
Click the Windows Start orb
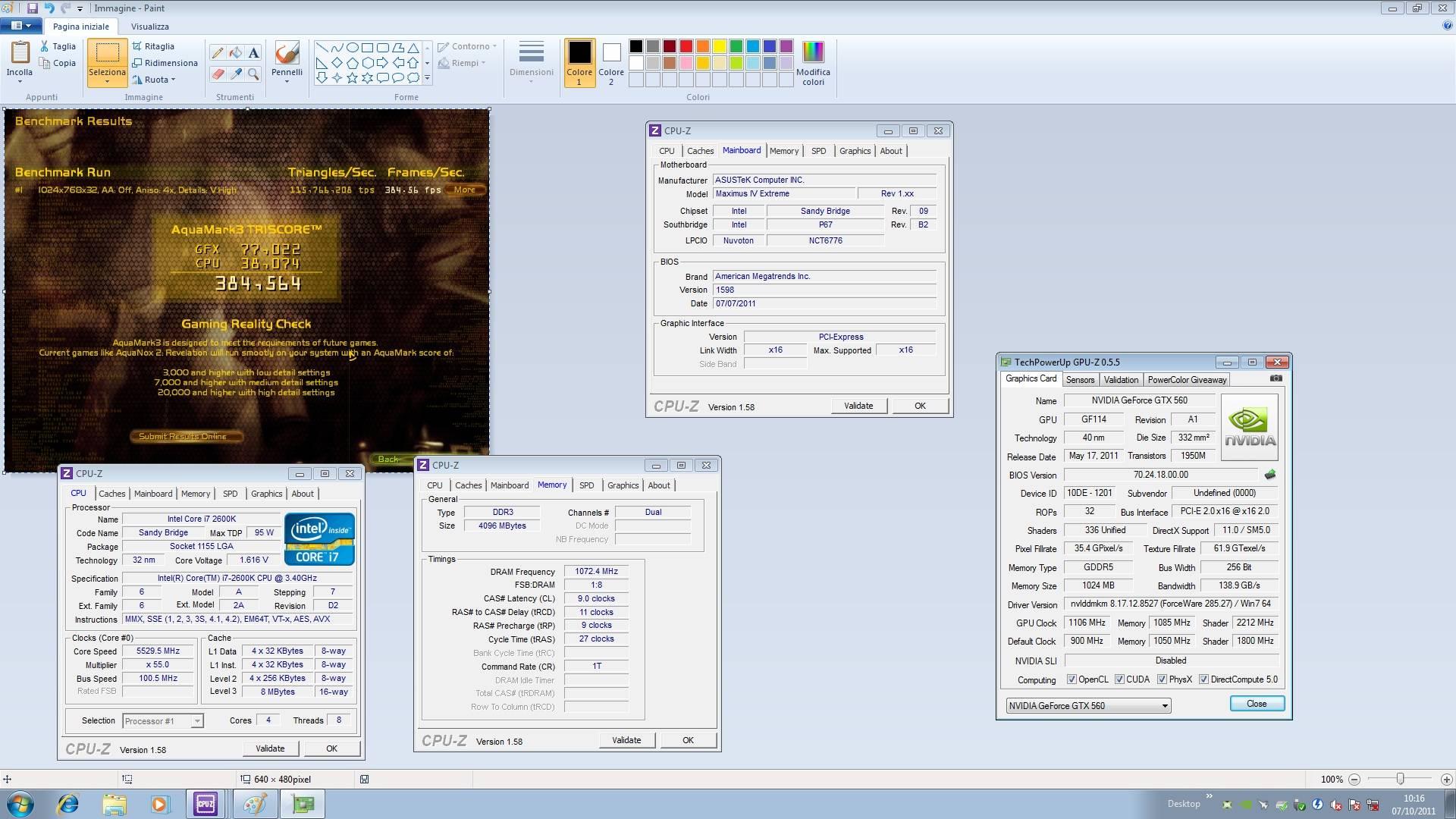[20, 804]
